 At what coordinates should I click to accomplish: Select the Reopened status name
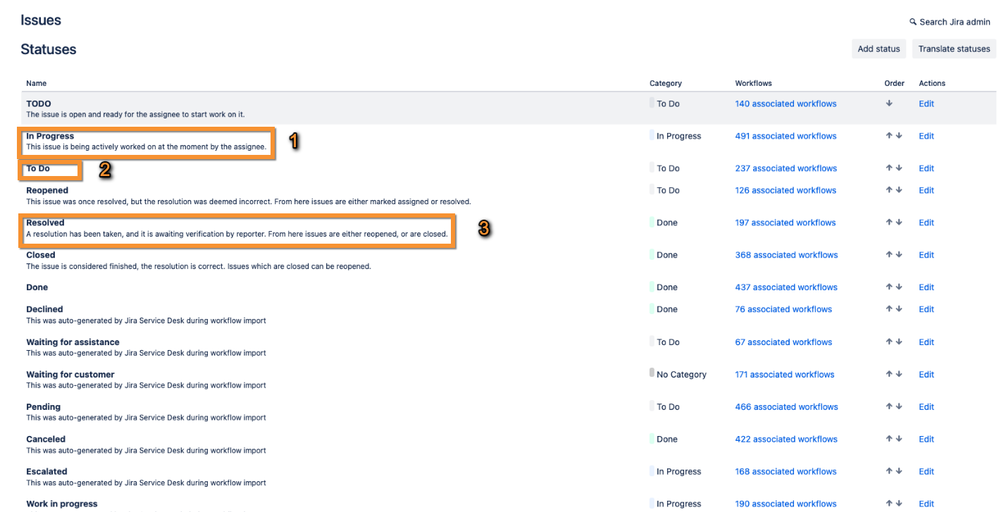[x=47, y=190]
